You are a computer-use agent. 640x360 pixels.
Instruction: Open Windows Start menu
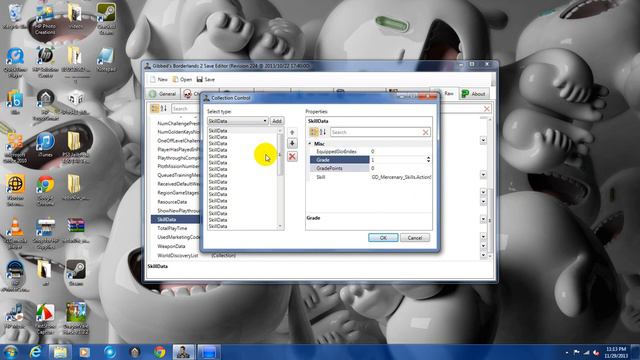pyautogui.click(x=10, y=352)
